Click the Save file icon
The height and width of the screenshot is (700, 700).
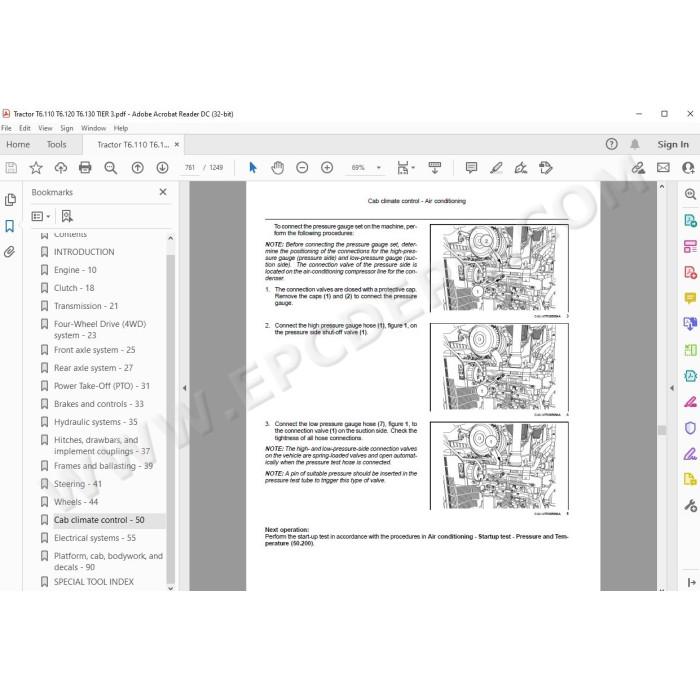pyautogui.click(x=11, y=168)
